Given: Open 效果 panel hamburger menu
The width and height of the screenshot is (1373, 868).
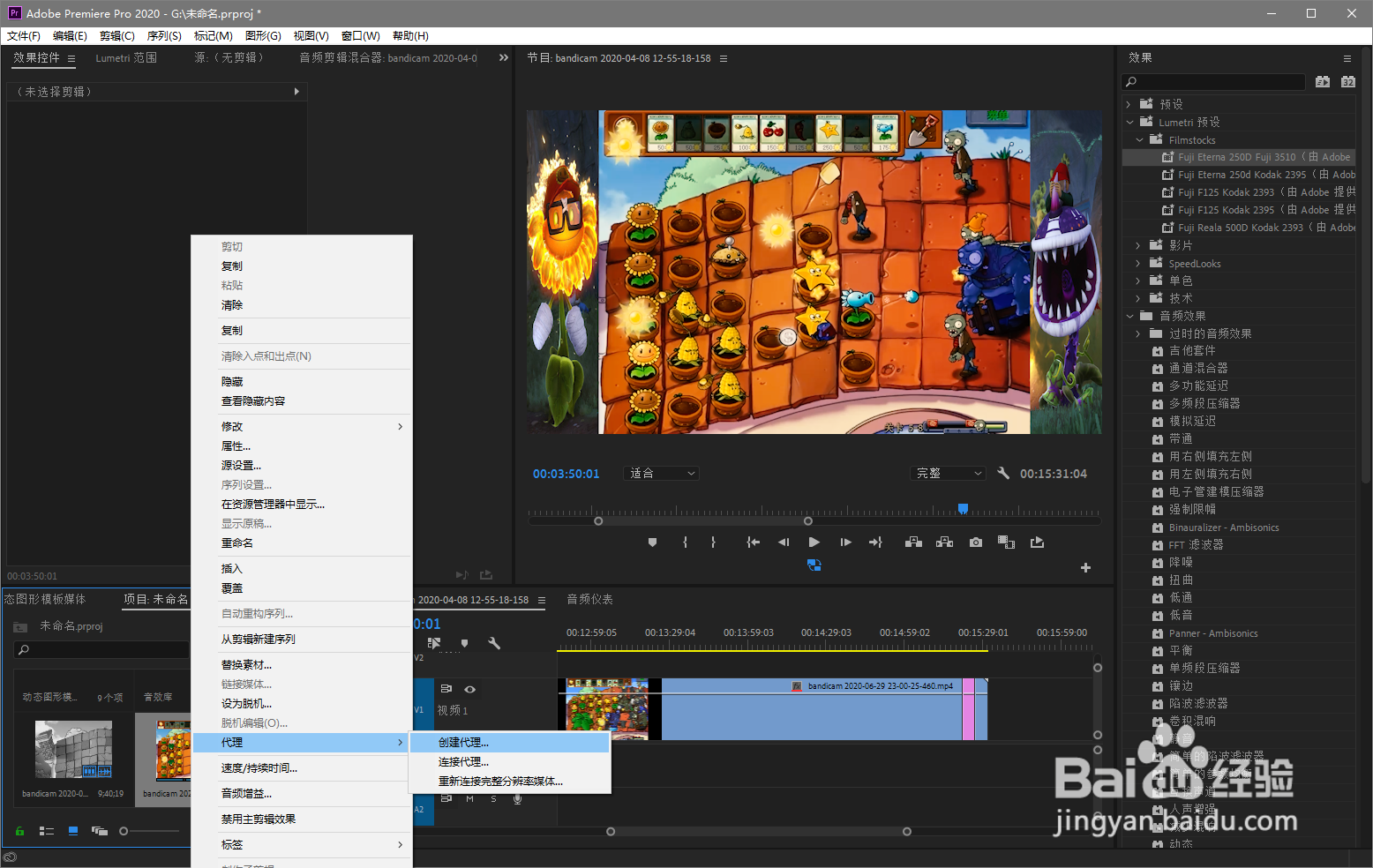Looking at the screenshot, I should 1347,58.
